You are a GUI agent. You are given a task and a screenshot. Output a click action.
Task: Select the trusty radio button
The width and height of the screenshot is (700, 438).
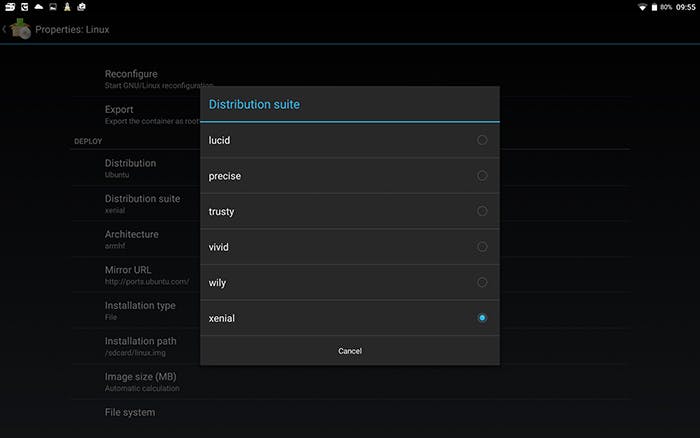click(x=482, y=211)
